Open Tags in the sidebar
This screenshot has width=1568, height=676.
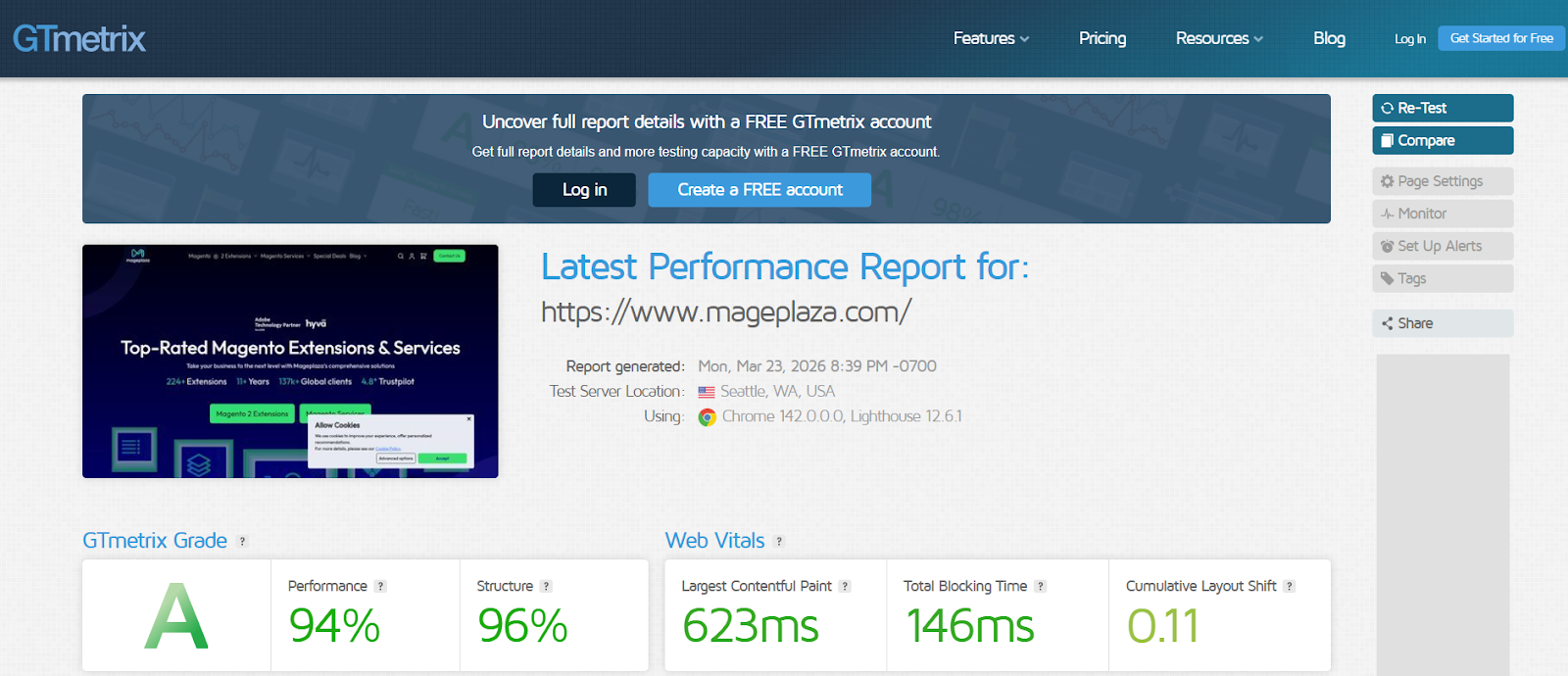(1443, 278)
